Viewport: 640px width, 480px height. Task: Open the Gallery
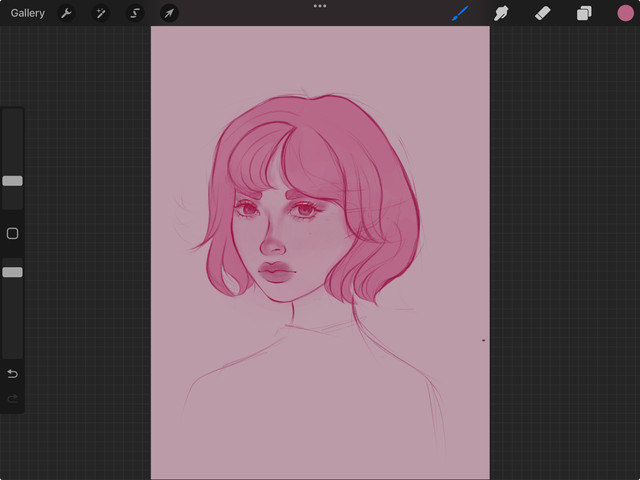click(x=27, y=13)
